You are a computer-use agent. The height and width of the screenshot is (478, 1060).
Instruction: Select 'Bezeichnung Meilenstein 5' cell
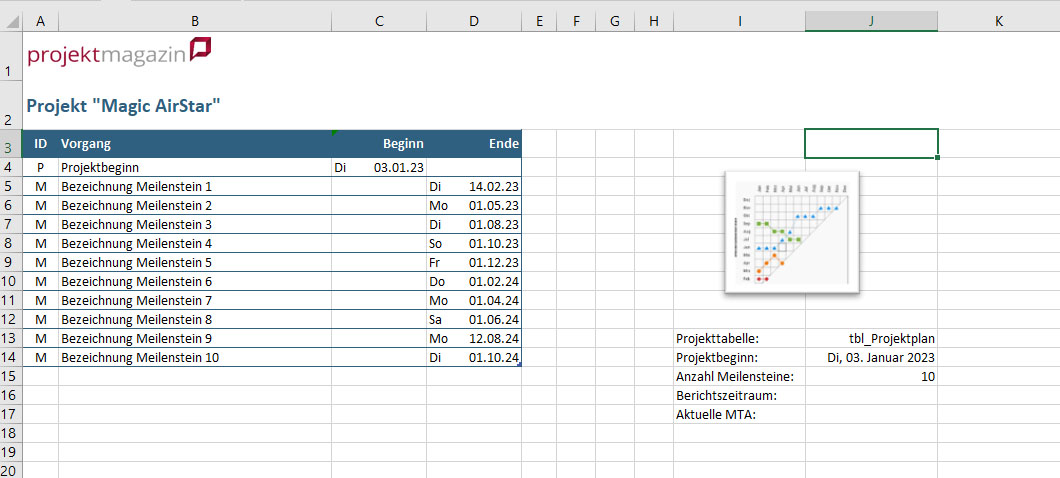(194, 262)
